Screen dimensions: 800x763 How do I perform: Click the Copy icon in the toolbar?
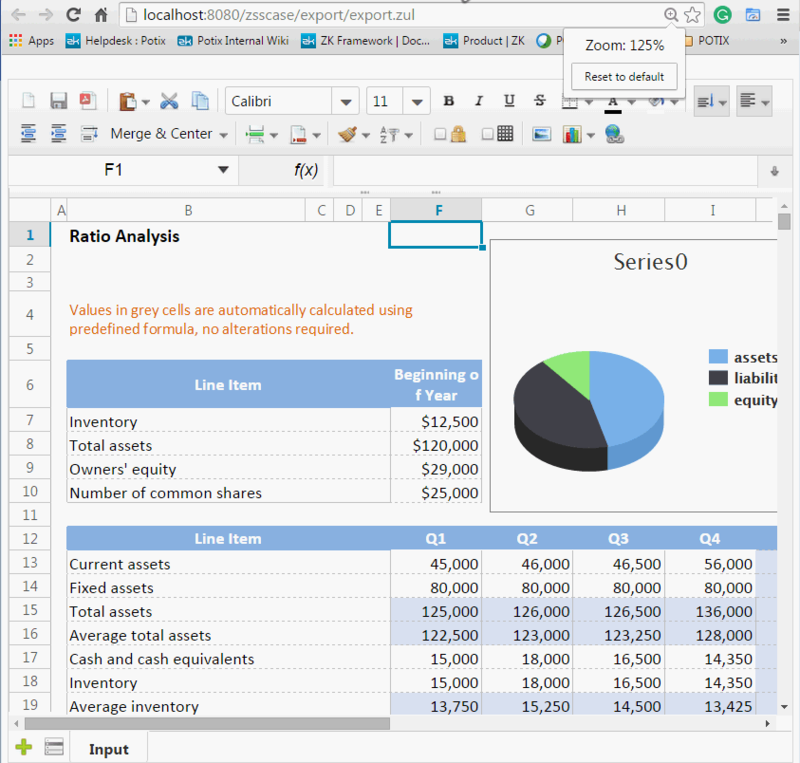coord(200,101)
